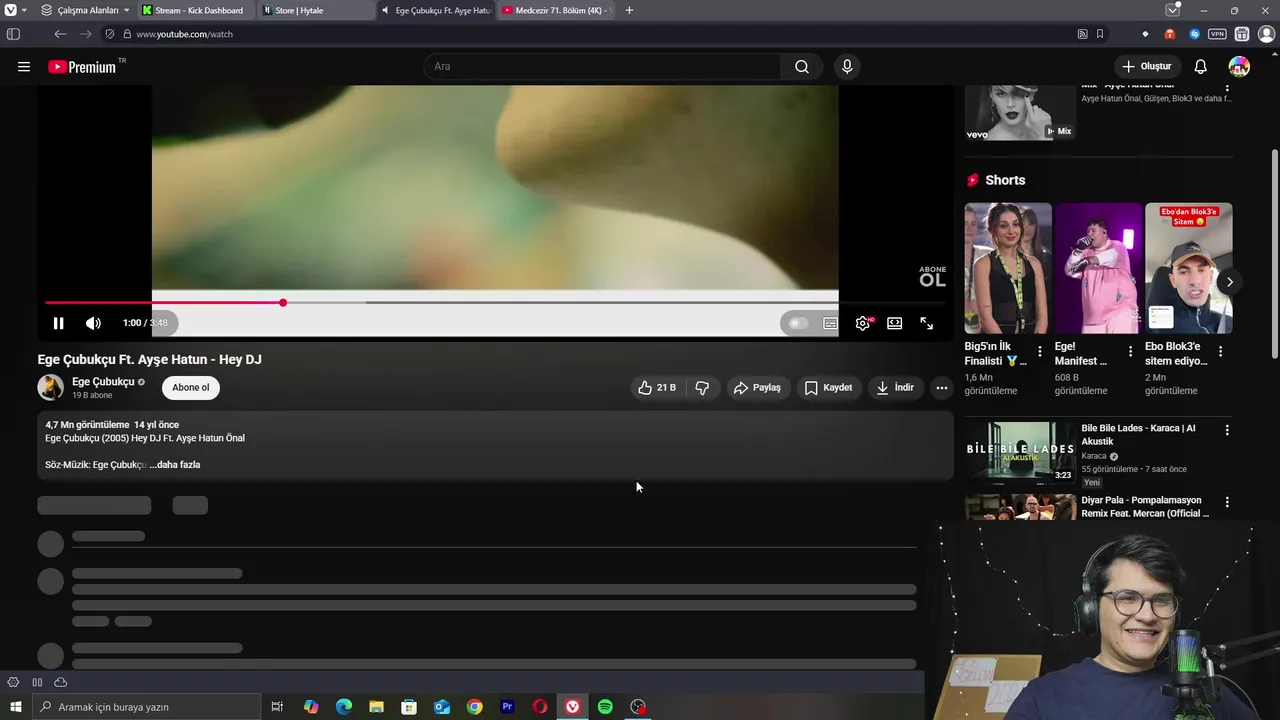Expand description with ...daha fazla

[175, 465]
